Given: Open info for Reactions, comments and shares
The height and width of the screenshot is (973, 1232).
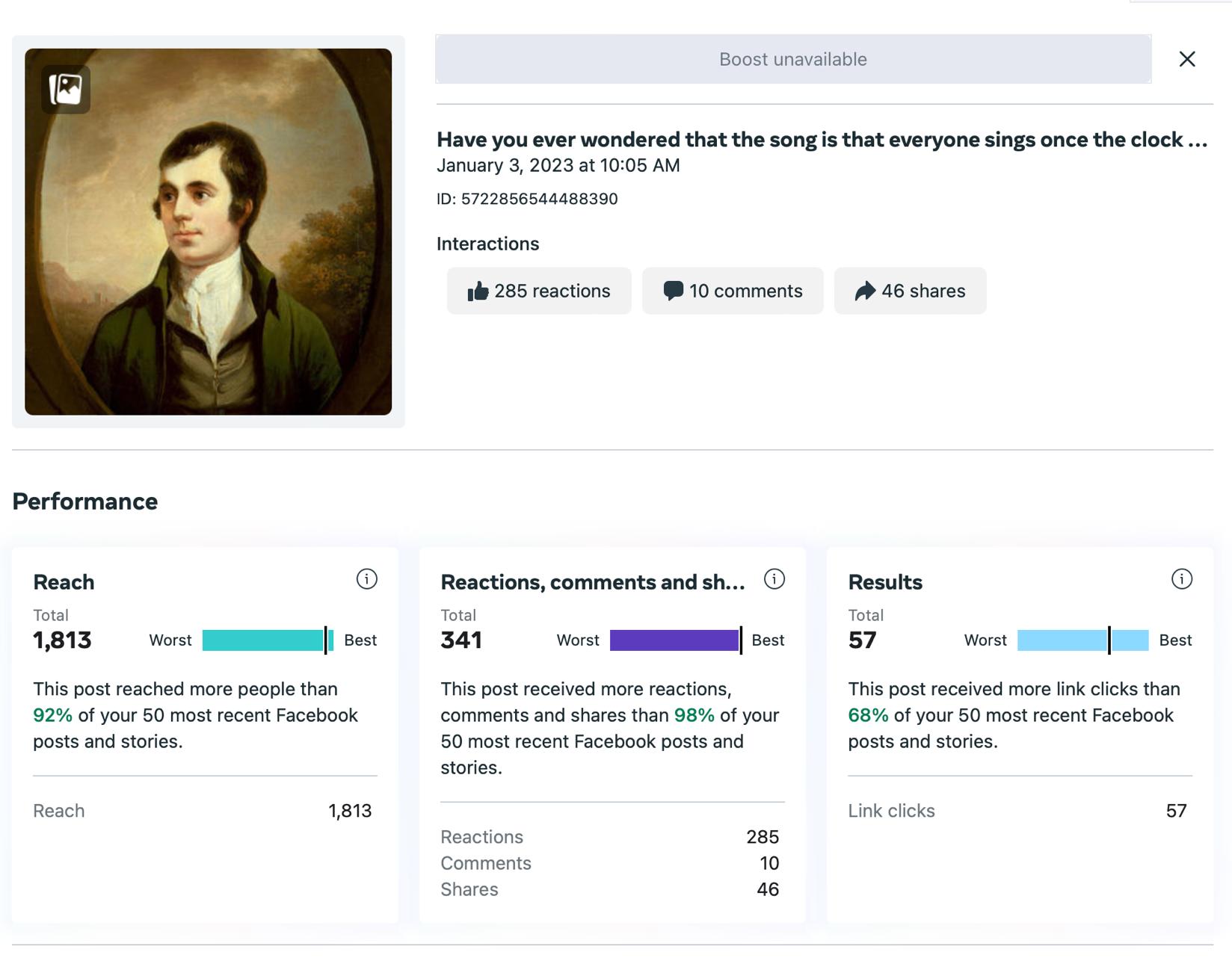Looking at the screenshot, I should [774, 579].
